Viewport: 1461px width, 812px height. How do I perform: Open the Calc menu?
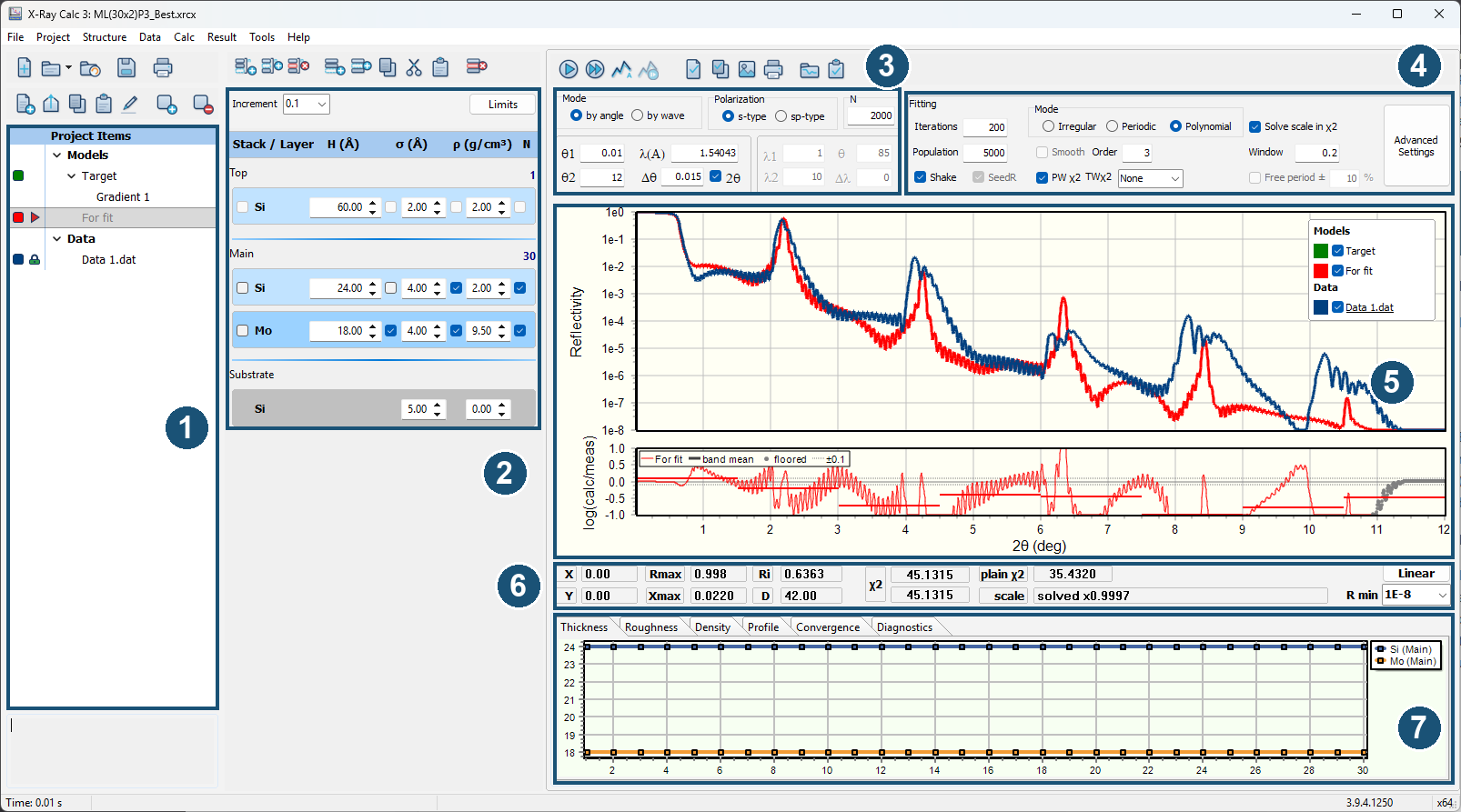tap(185, 37)
